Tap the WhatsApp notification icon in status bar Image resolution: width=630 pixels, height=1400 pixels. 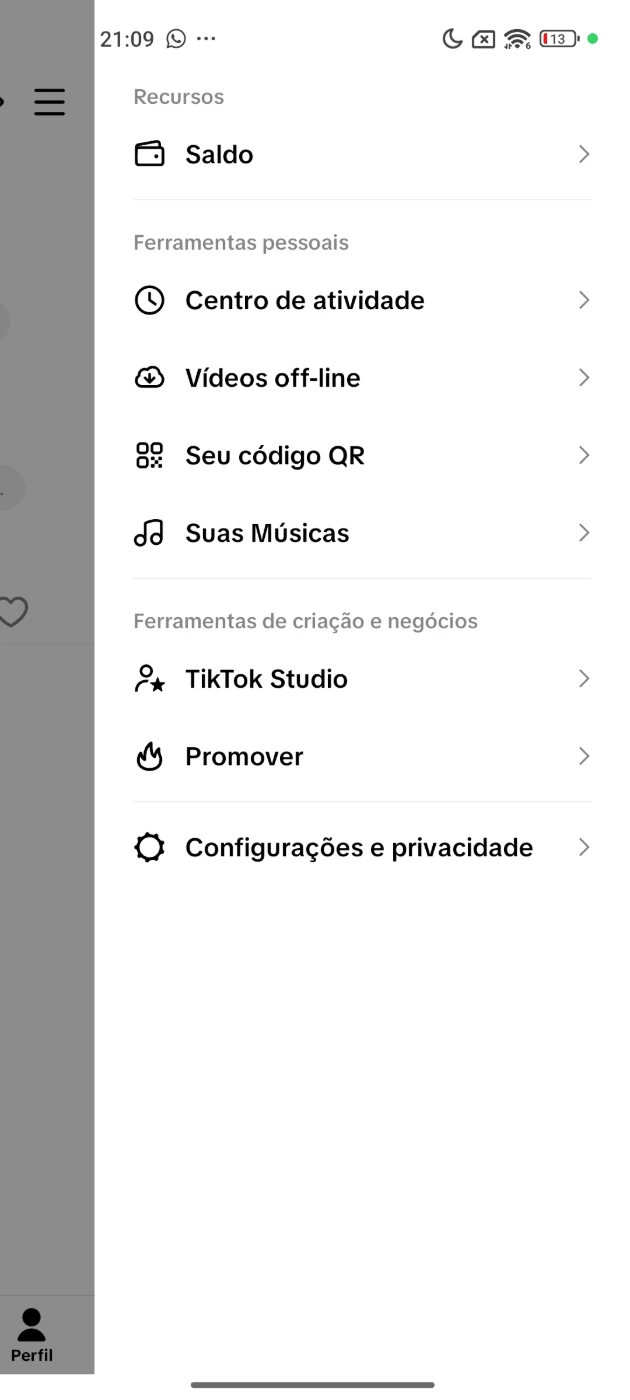pyautogui.click(x=177, y=39)
